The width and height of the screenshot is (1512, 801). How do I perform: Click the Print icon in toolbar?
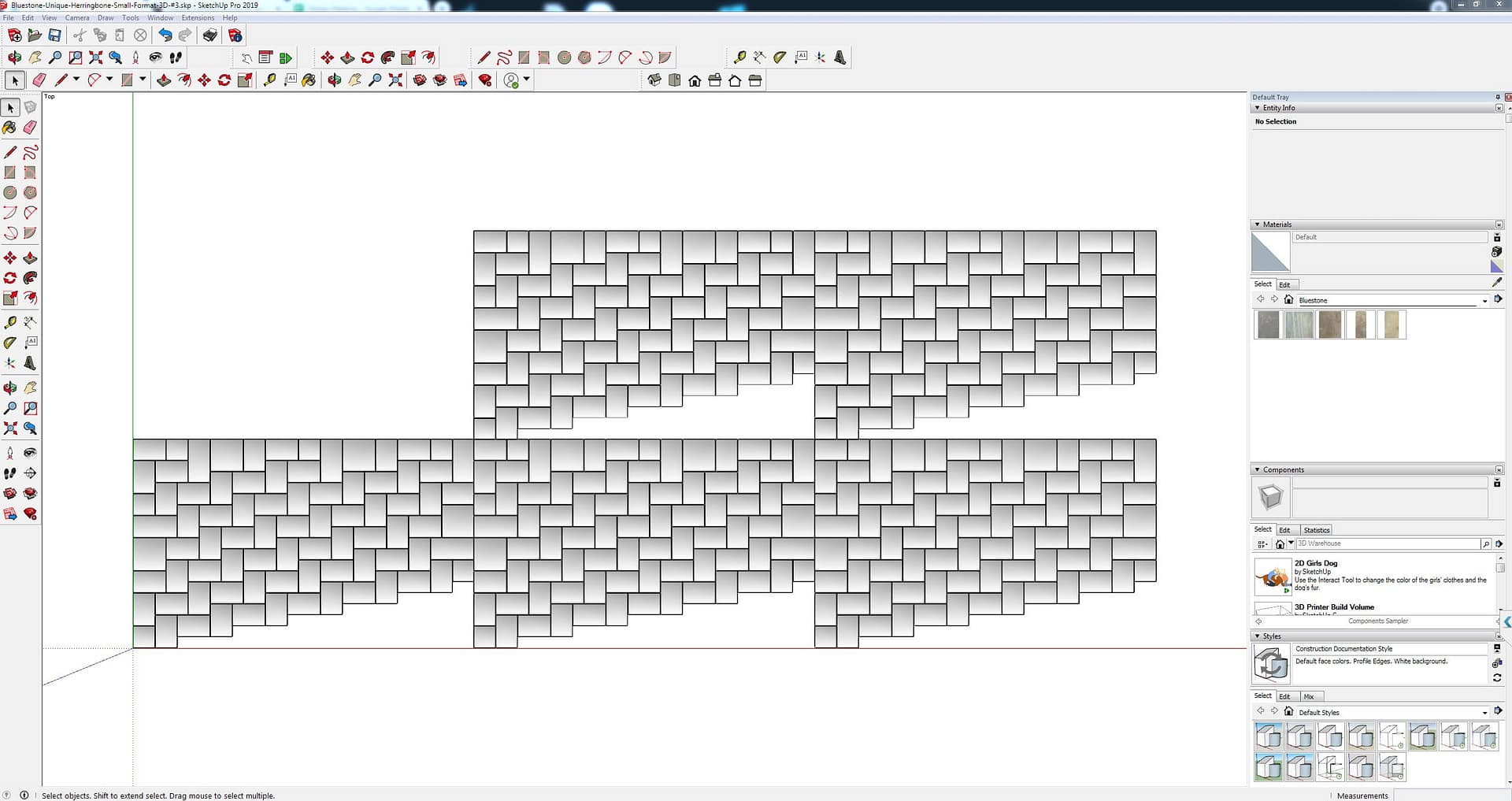[x=209, y=35]
